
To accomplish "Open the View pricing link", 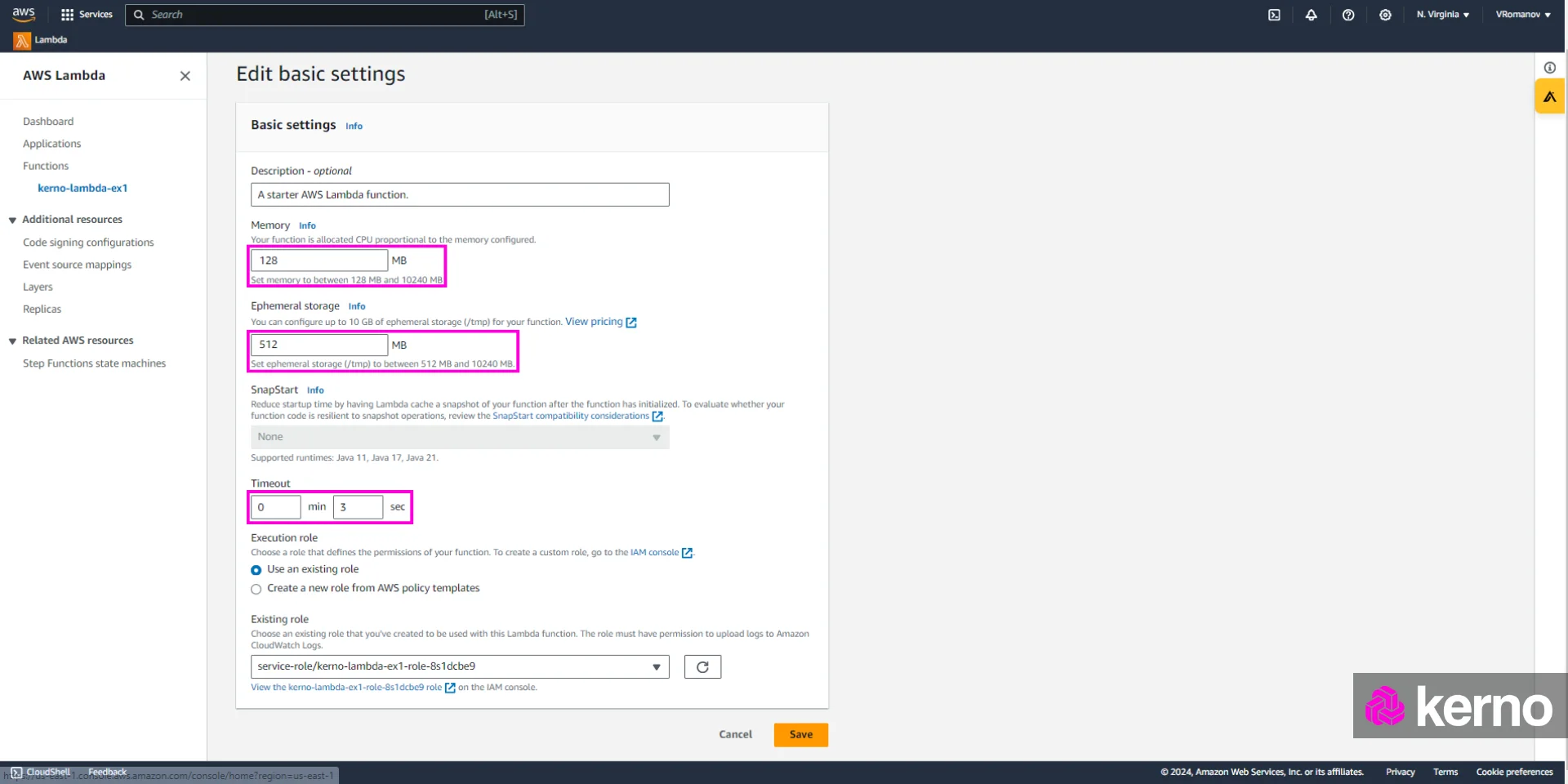I will [594, 322].
